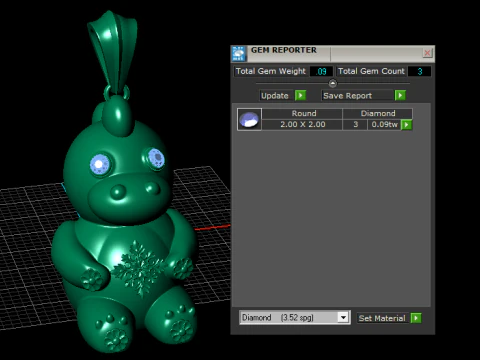This screenshot has height=360, width=480.
Task: Click the Total Gem Weight value field
Action: point(321,71)
